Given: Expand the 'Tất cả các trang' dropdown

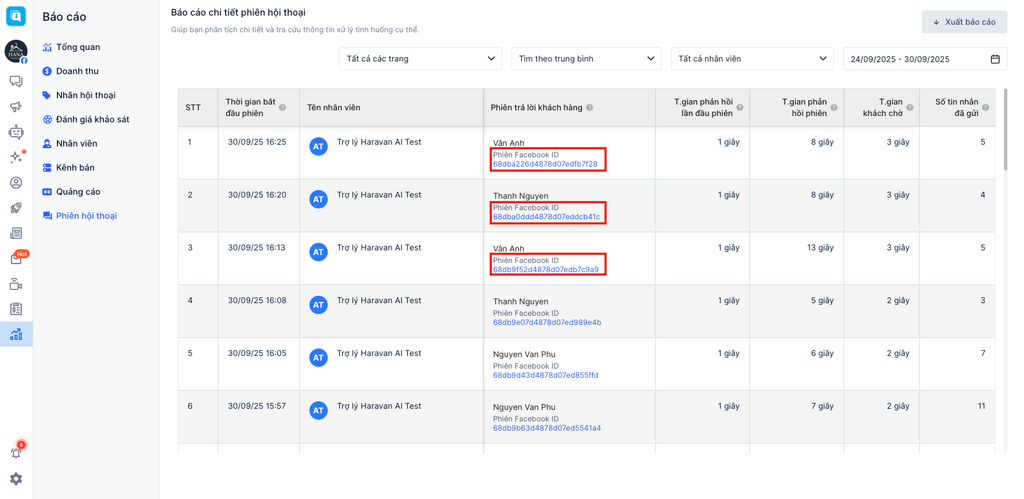Looking at the screenshot, I should pos(420,59).
